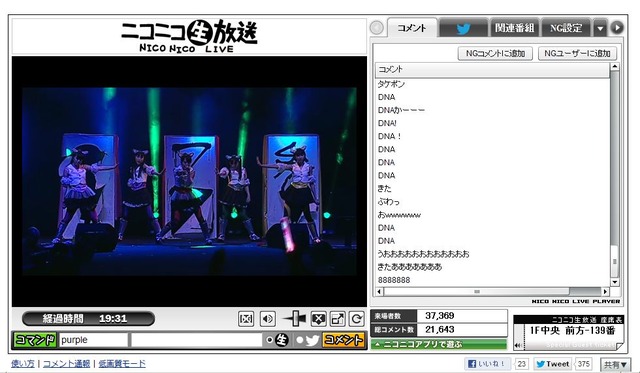Open the コメント通報 link

pyautogui.click(x=67, y=364)
